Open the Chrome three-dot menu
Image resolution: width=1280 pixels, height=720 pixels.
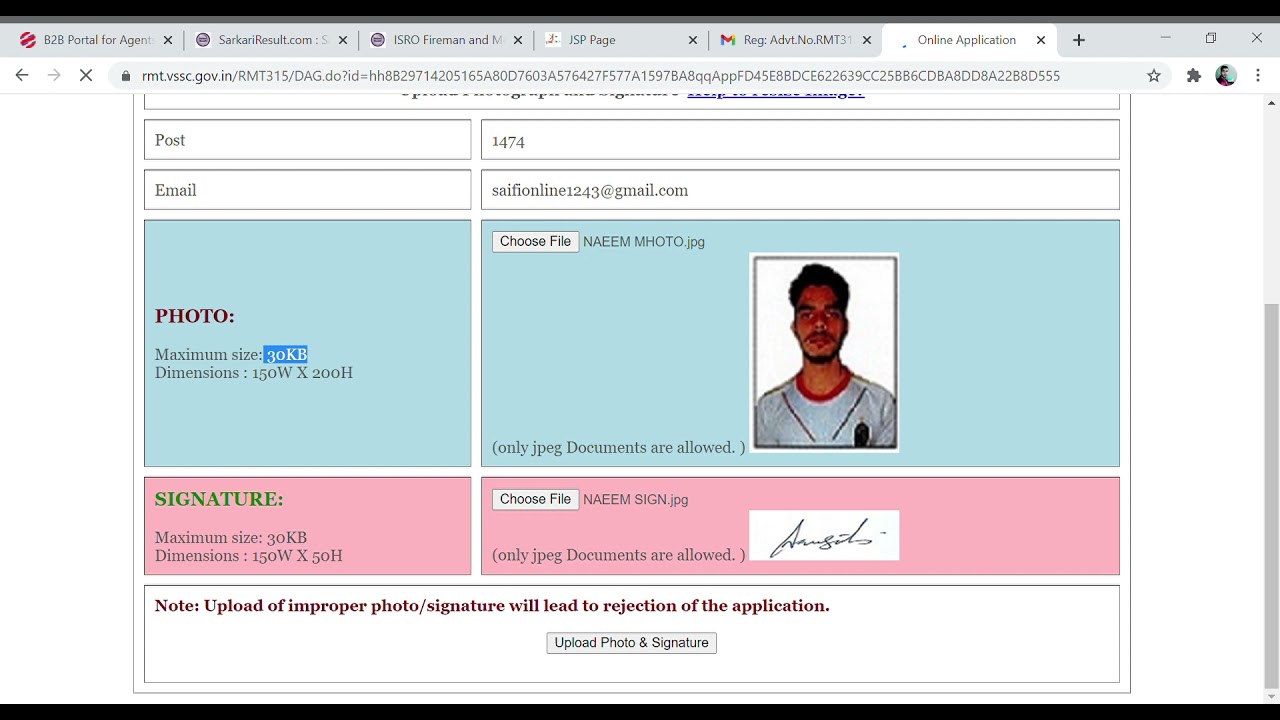click(1258, 75)
